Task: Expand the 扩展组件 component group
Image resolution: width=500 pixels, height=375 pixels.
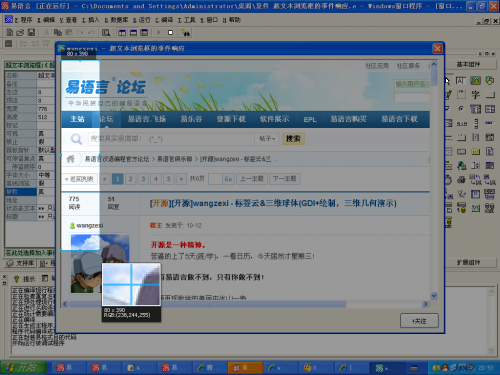Action: tap(468, 263)
